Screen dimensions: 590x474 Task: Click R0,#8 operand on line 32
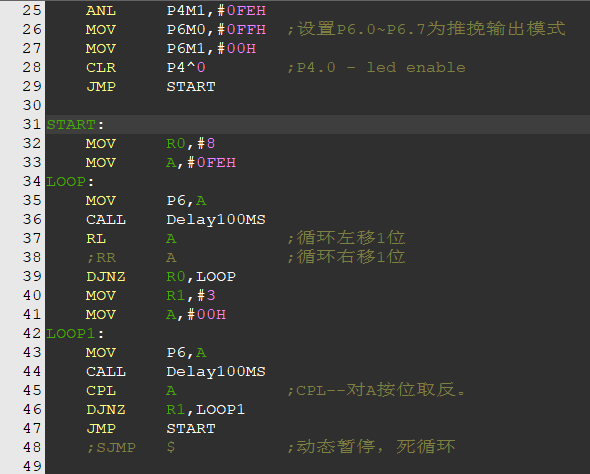[x=191, y=144]
